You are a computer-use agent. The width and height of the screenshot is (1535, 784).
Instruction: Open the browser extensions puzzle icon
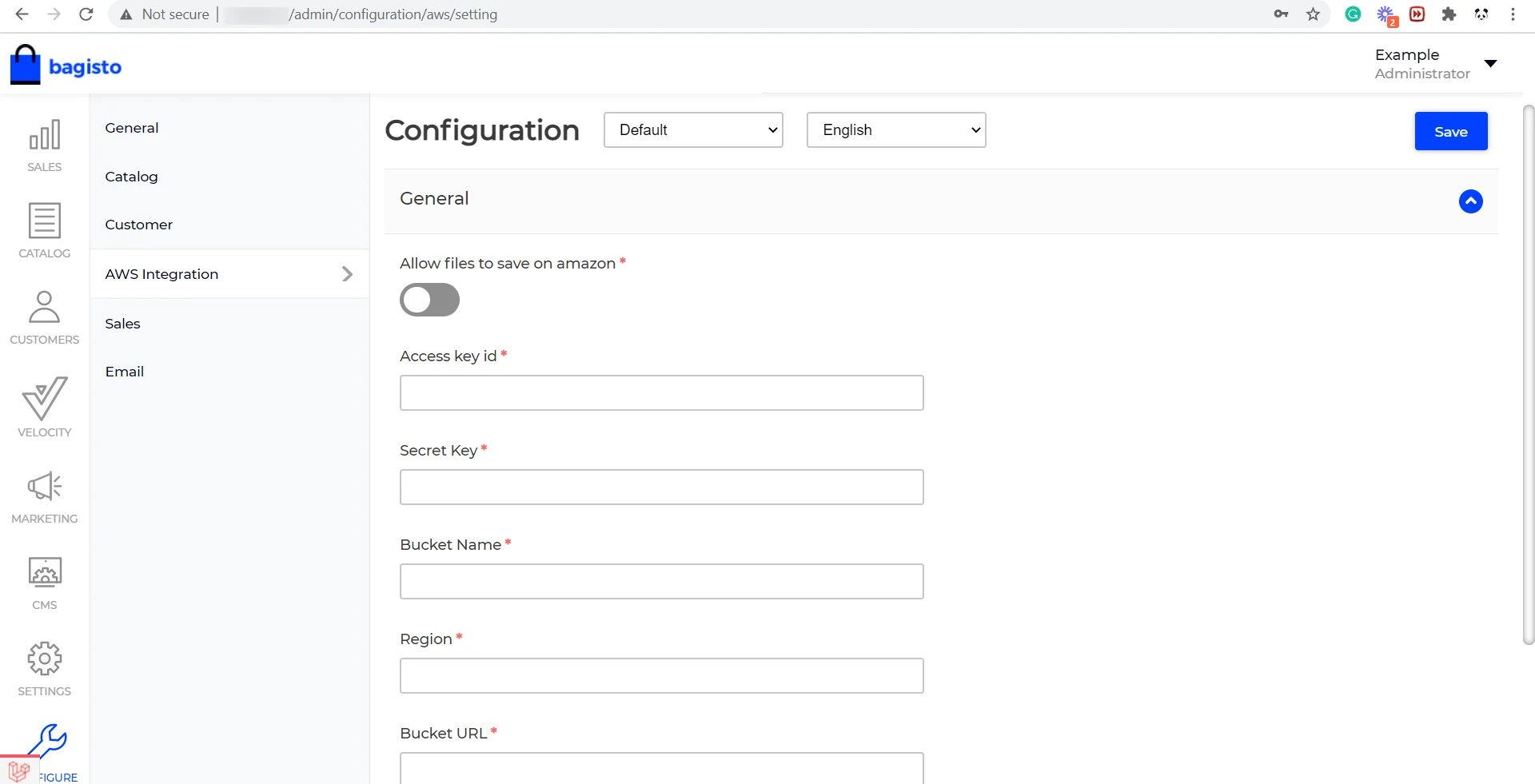point(1449,14)
